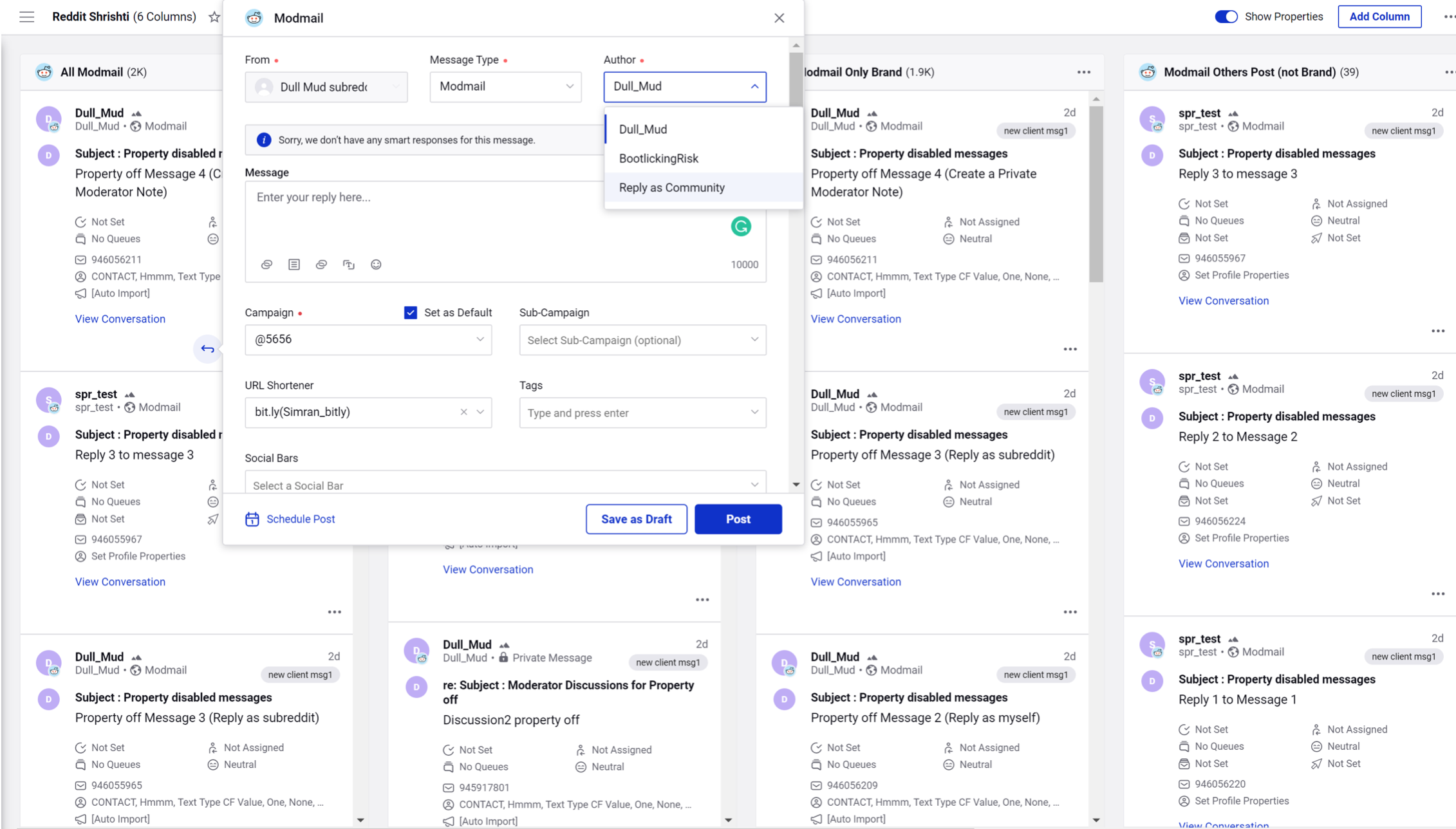Screen dimensions: 1456x829
Task: Click the Add Column button
Action: click(1379, 17)
